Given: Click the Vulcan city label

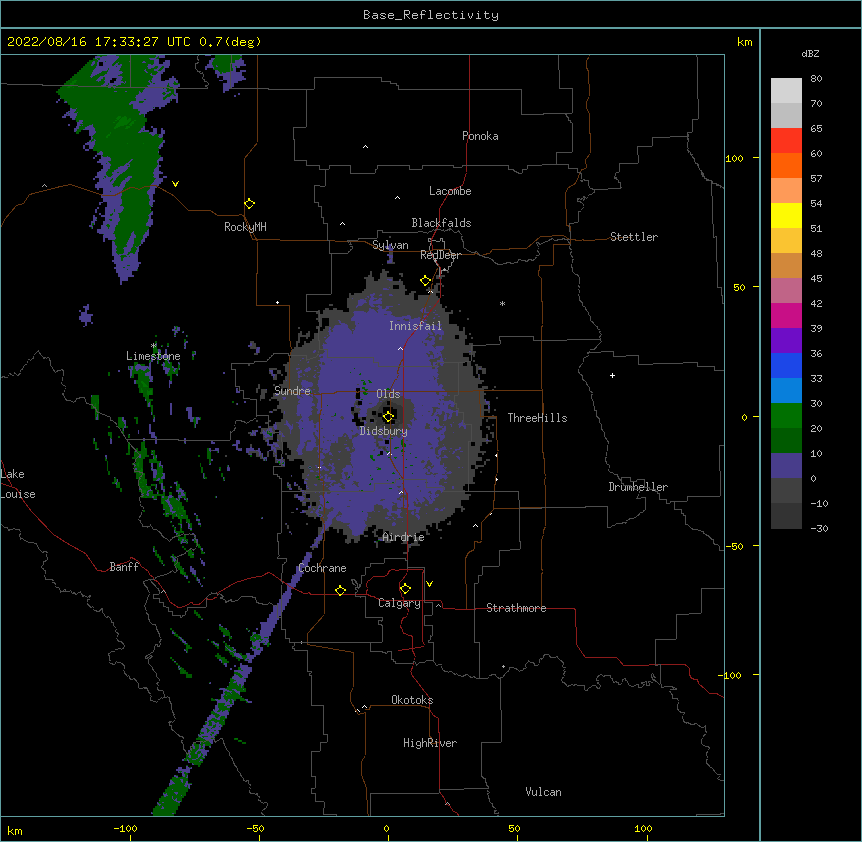Looking at the screenshot, I should pyautogui.click(x=543, y=792).
